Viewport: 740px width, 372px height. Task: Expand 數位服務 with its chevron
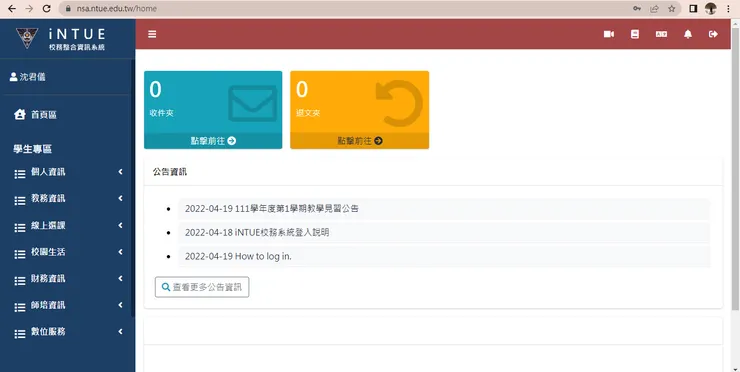pos(120,331)
